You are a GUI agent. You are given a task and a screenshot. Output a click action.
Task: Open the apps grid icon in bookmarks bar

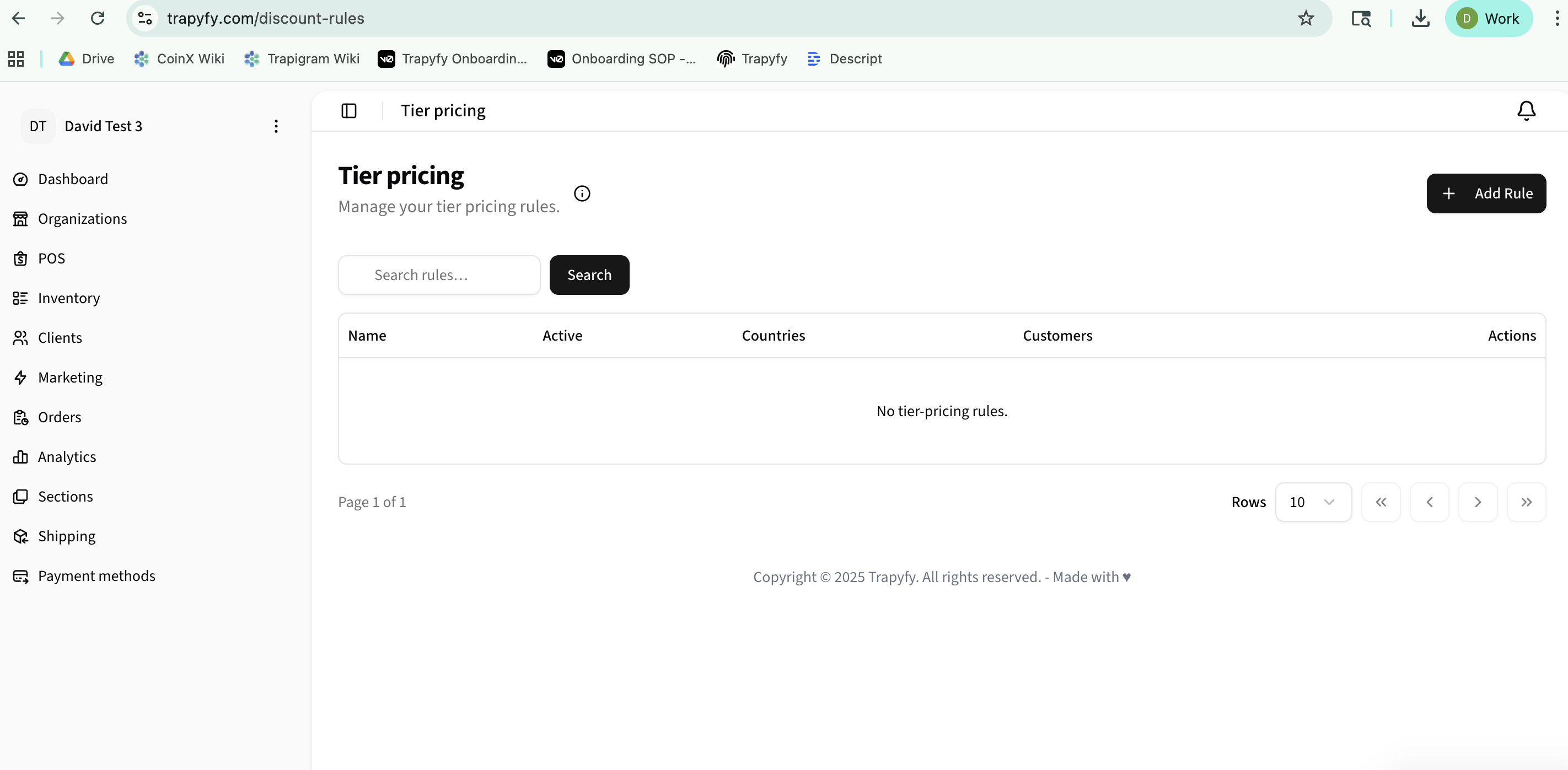(x=16, y=59)
